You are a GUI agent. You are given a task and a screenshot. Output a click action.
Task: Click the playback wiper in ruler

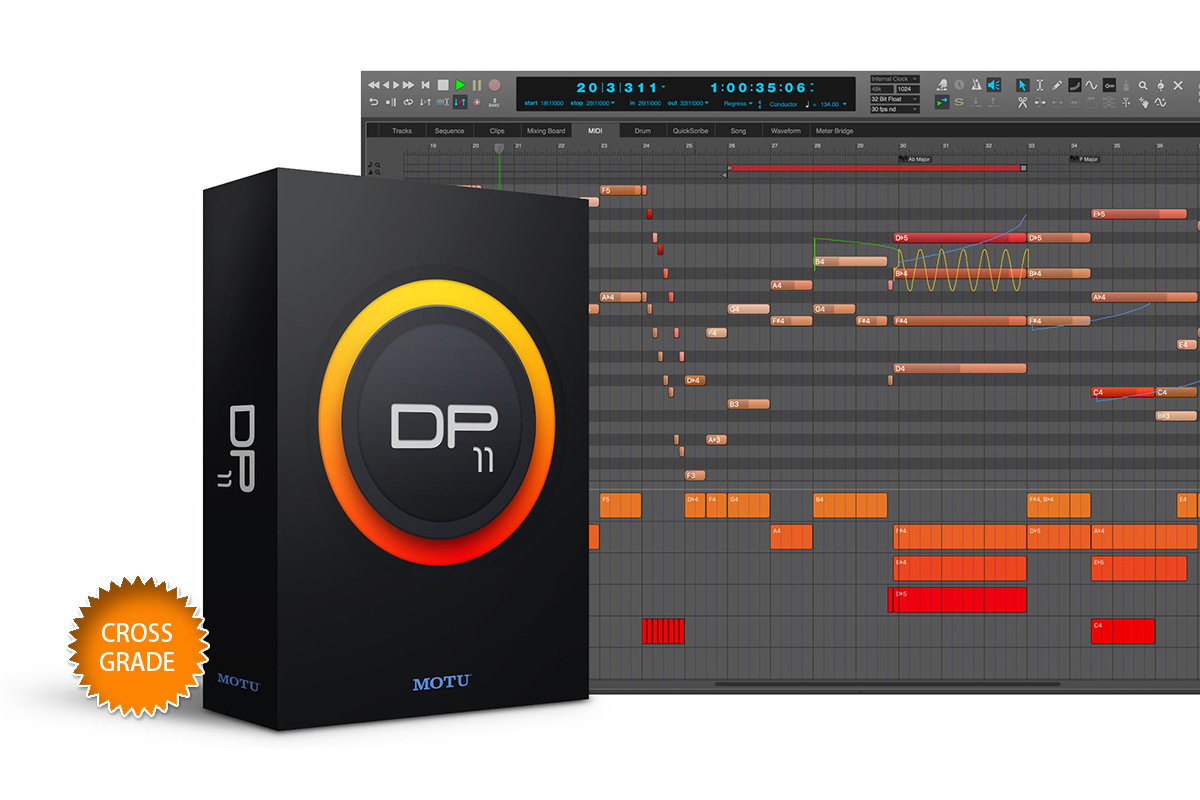tap(499, 148)
